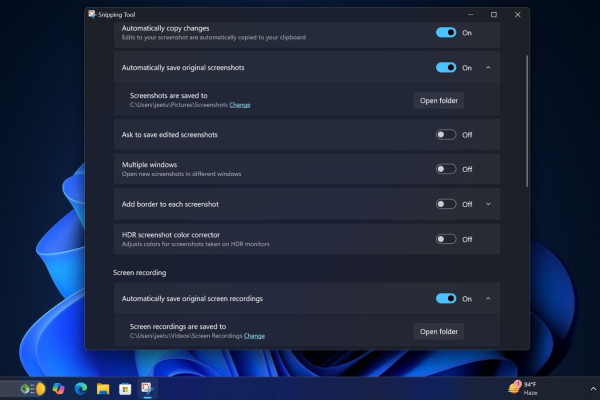Click the Screen recordings are saved to label
This screenshot has height=400, width=600.
178,327
